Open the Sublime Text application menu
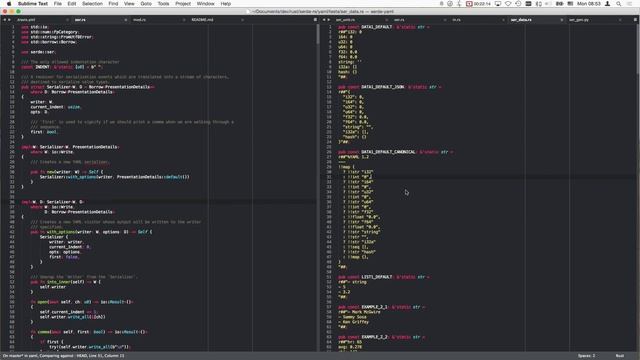Image resolution: width=640 pixels, height=360 pixels. pos(33,4)
